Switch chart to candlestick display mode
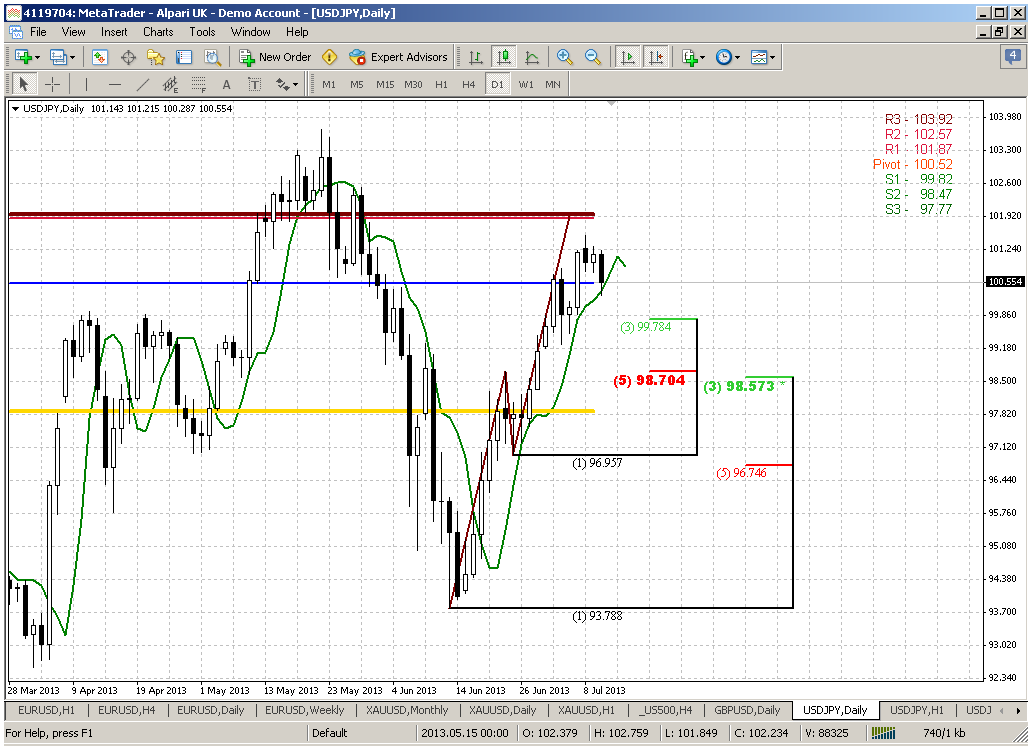 (x=505, y=57)
